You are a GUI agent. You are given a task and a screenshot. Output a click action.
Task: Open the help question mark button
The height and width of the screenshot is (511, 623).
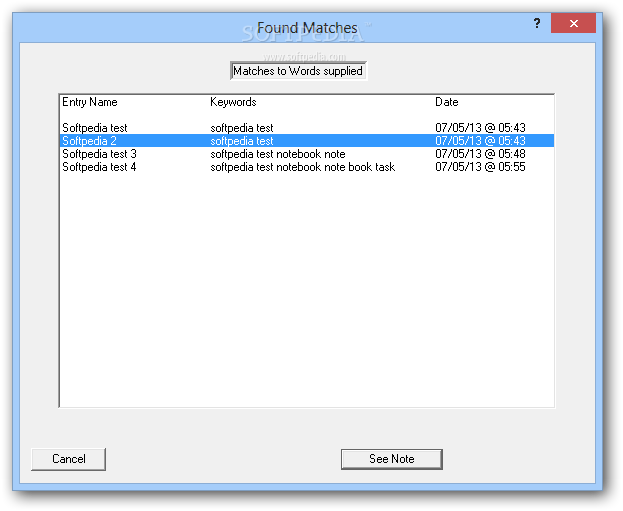pyautogui.click(x=537, y=23)
